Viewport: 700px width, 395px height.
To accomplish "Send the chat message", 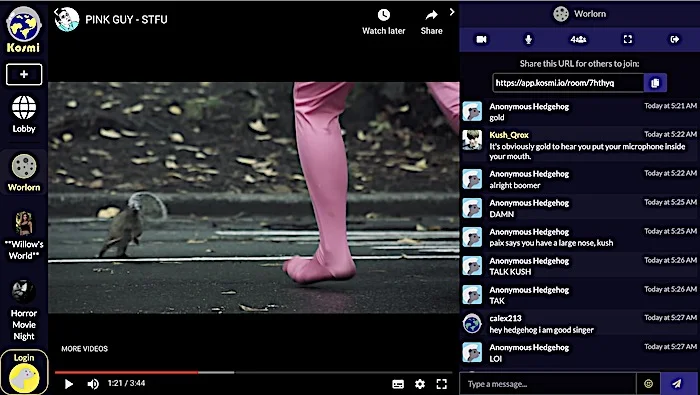I will [x=677, y=384].
